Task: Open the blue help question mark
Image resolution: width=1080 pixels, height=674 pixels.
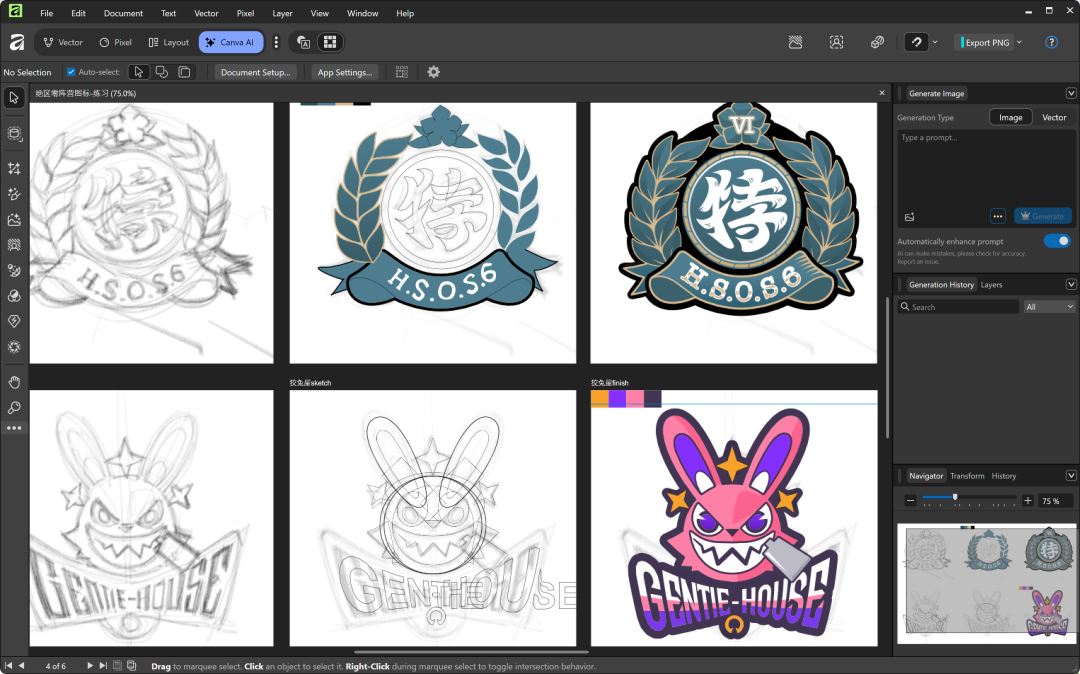Action: [x=1051, y=42]
